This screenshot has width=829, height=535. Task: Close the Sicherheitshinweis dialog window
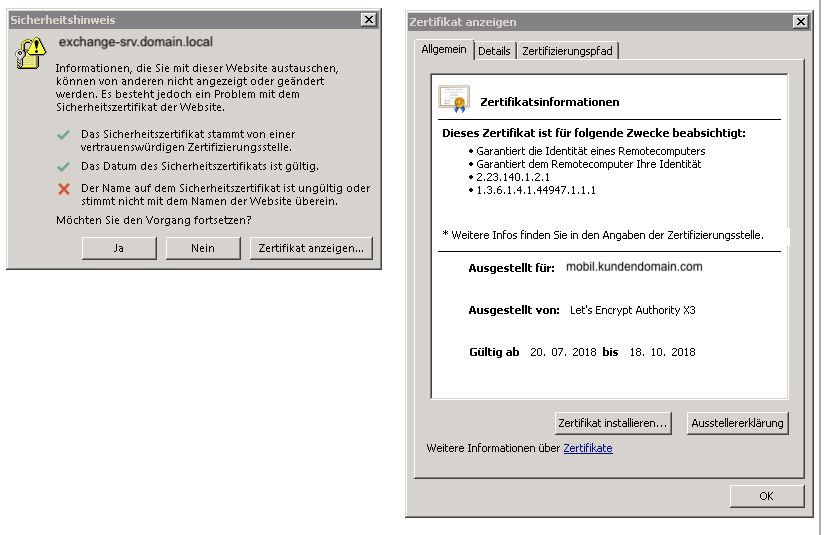point(369,20)
